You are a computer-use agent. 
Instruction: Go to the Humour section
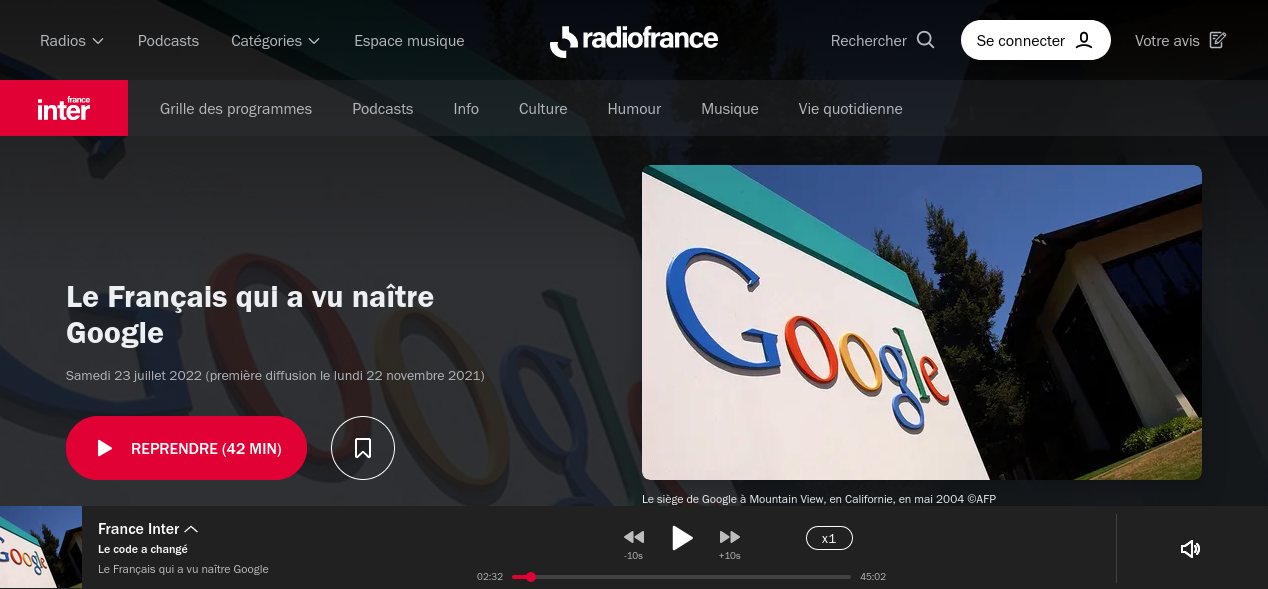tap(634, 108)
